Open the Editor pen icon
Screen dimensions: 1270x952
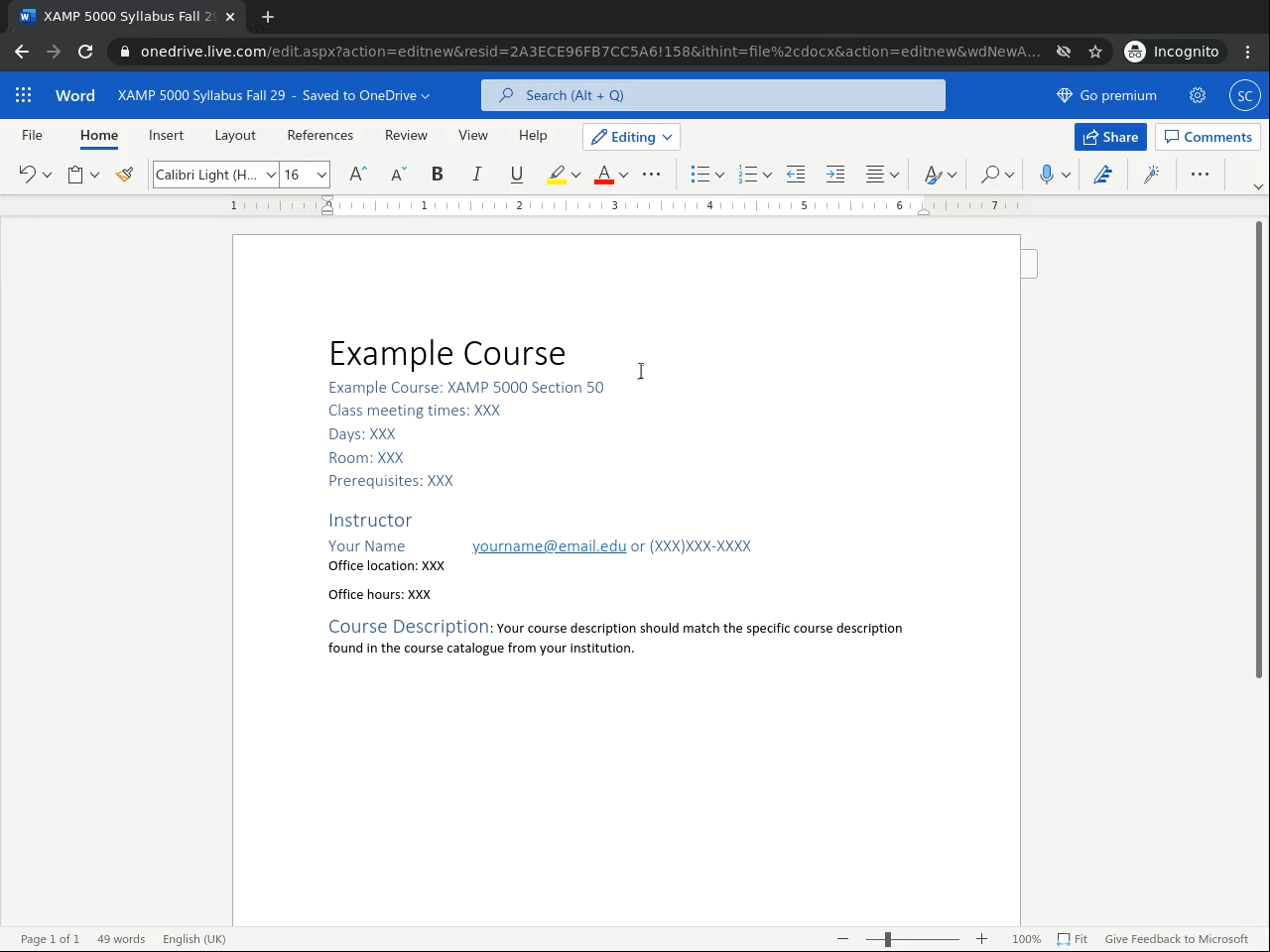tap(1102, 175)
